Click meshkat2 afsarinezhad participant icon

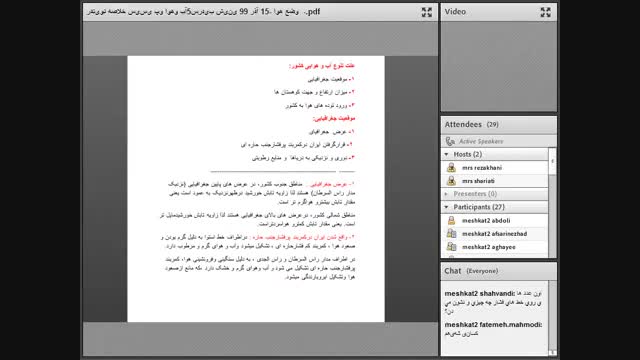pyautogui.click(x=451, y=233)
